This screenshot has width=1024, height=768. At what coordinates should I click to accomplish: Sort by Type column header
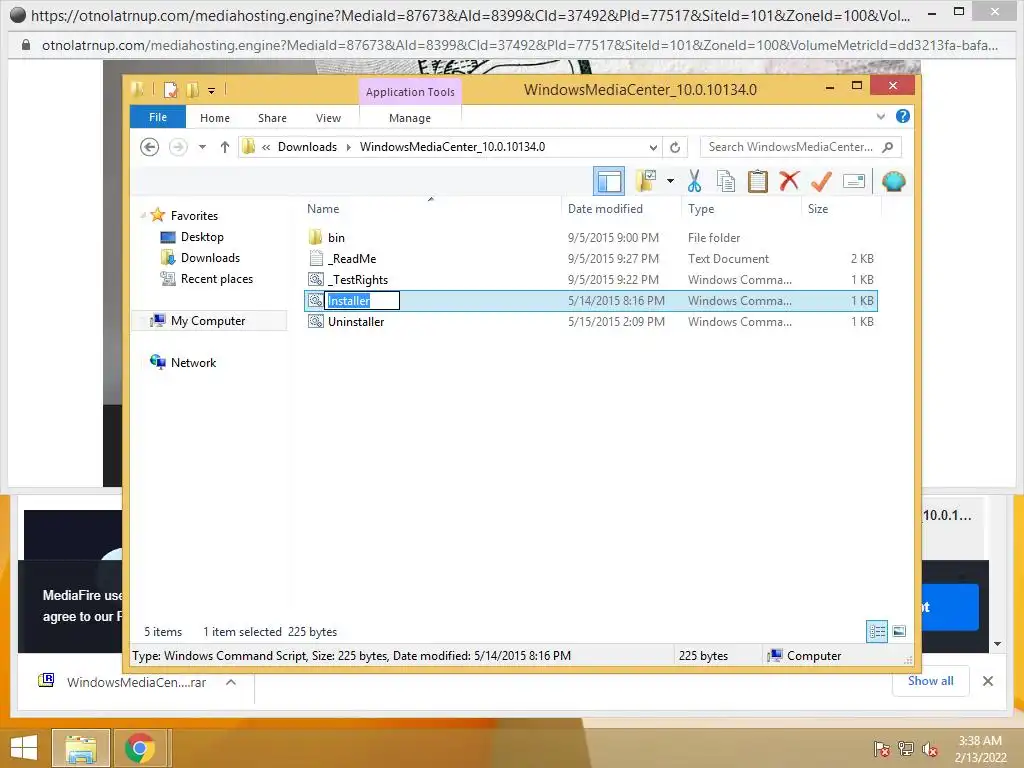pos(701,209)
